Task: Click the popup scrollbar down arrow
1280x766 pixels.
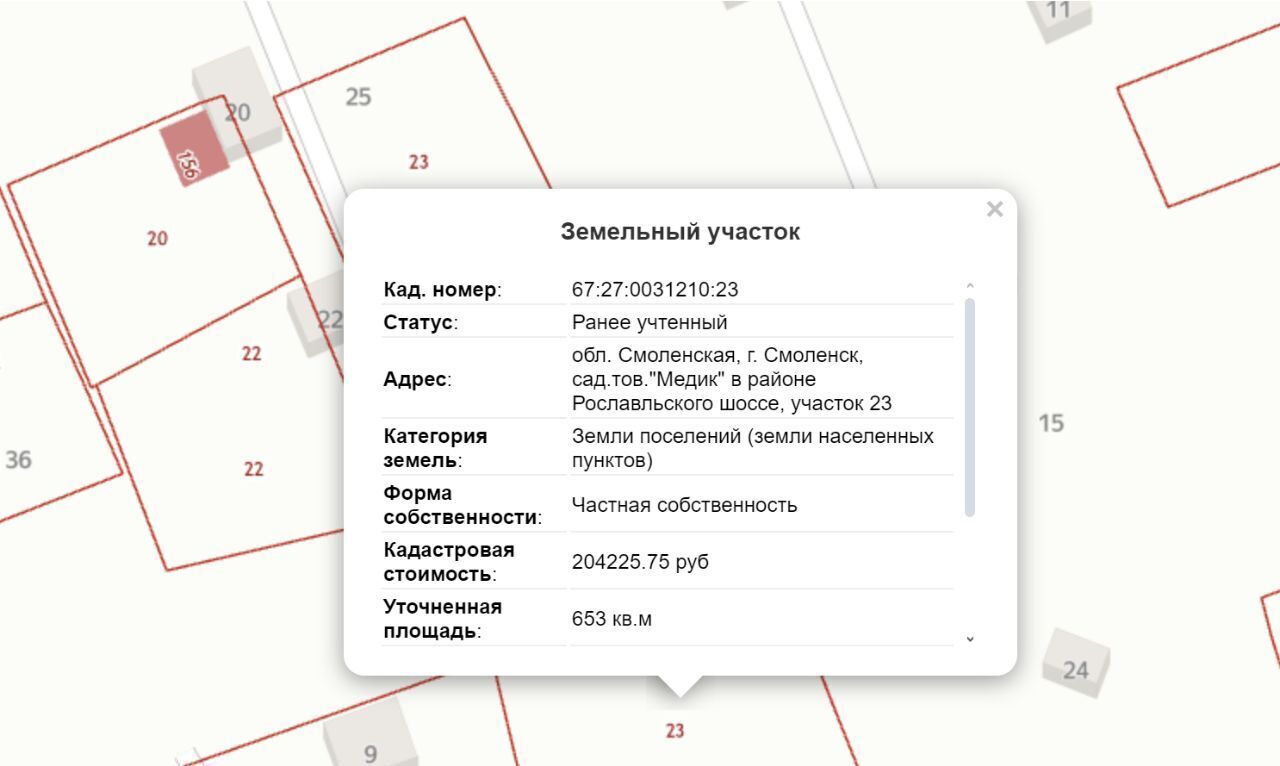Action: (x=969, y=638)
